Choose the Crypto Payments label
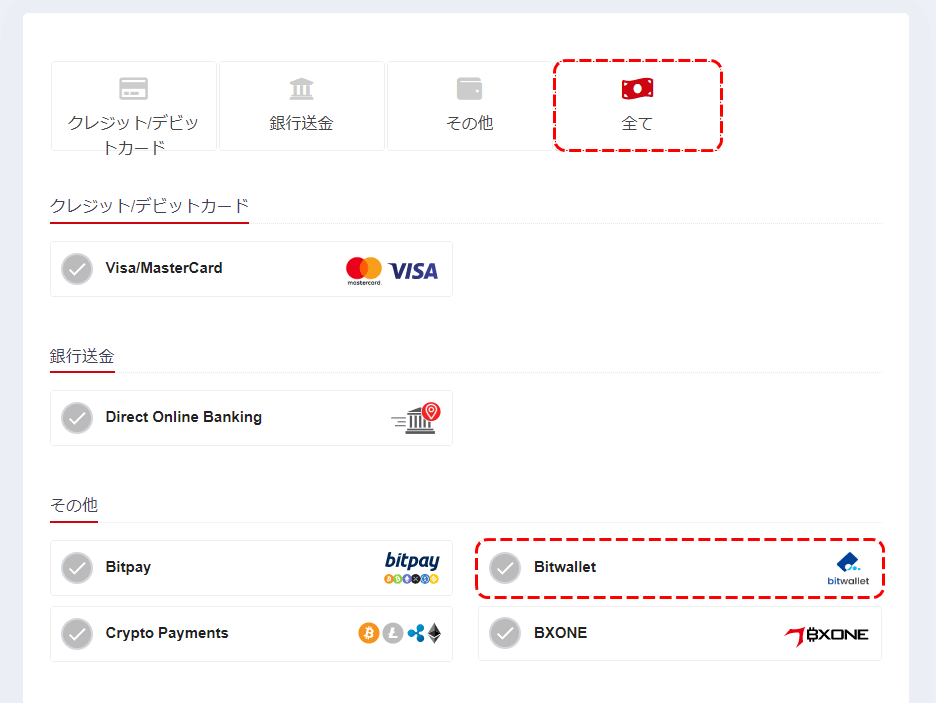The height and width of the screenshot is (703, 936). tap(167, 633)
